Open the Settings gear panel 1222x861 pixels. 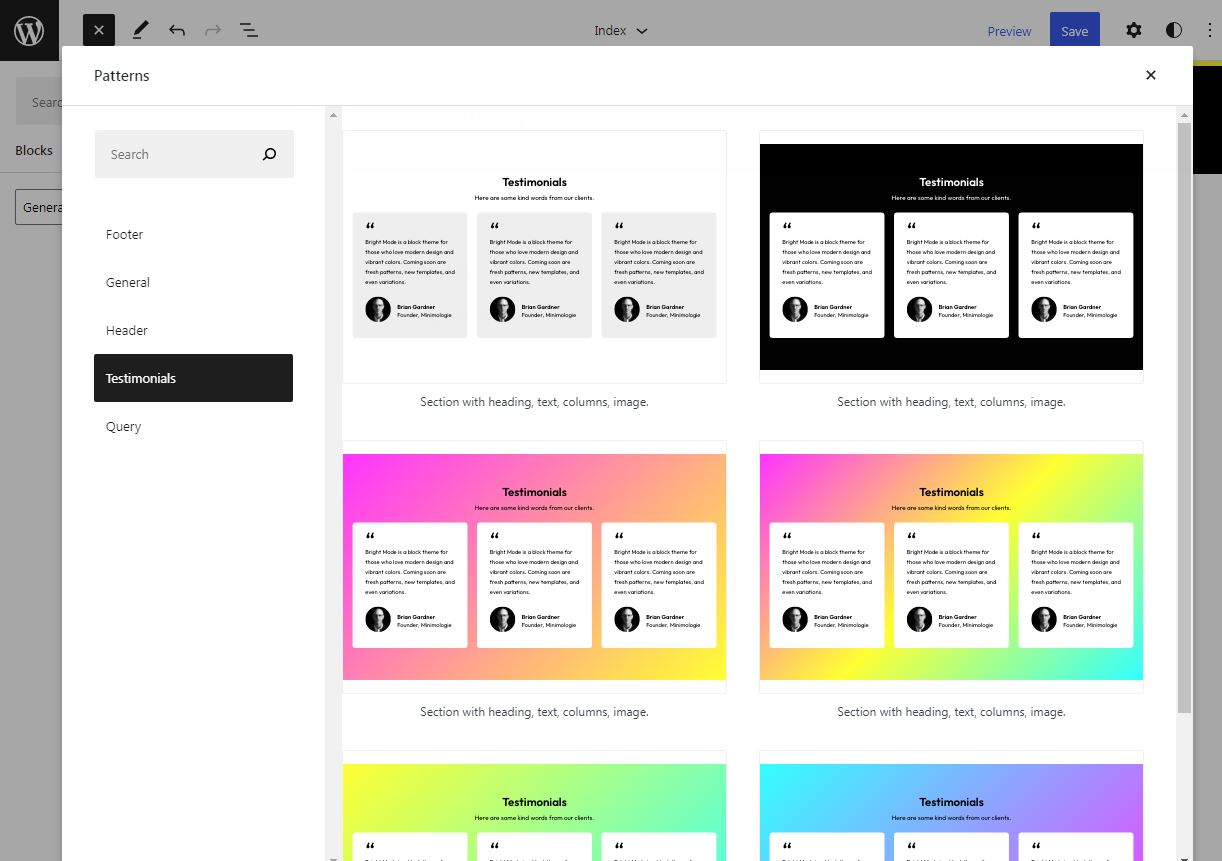[x=1133, y=30]
